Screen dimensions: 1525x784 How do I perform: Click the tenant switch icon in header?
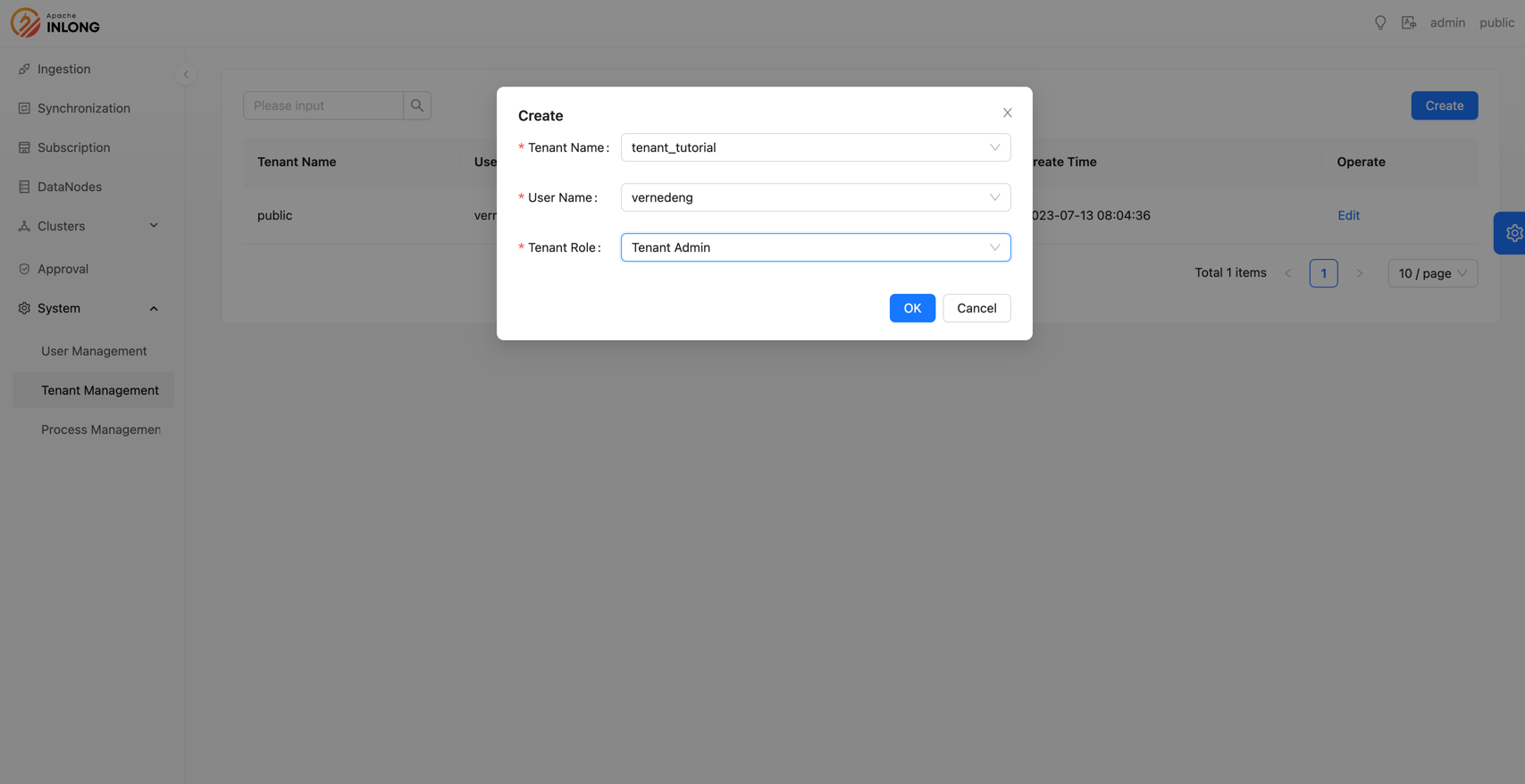tap(1409, 22)
